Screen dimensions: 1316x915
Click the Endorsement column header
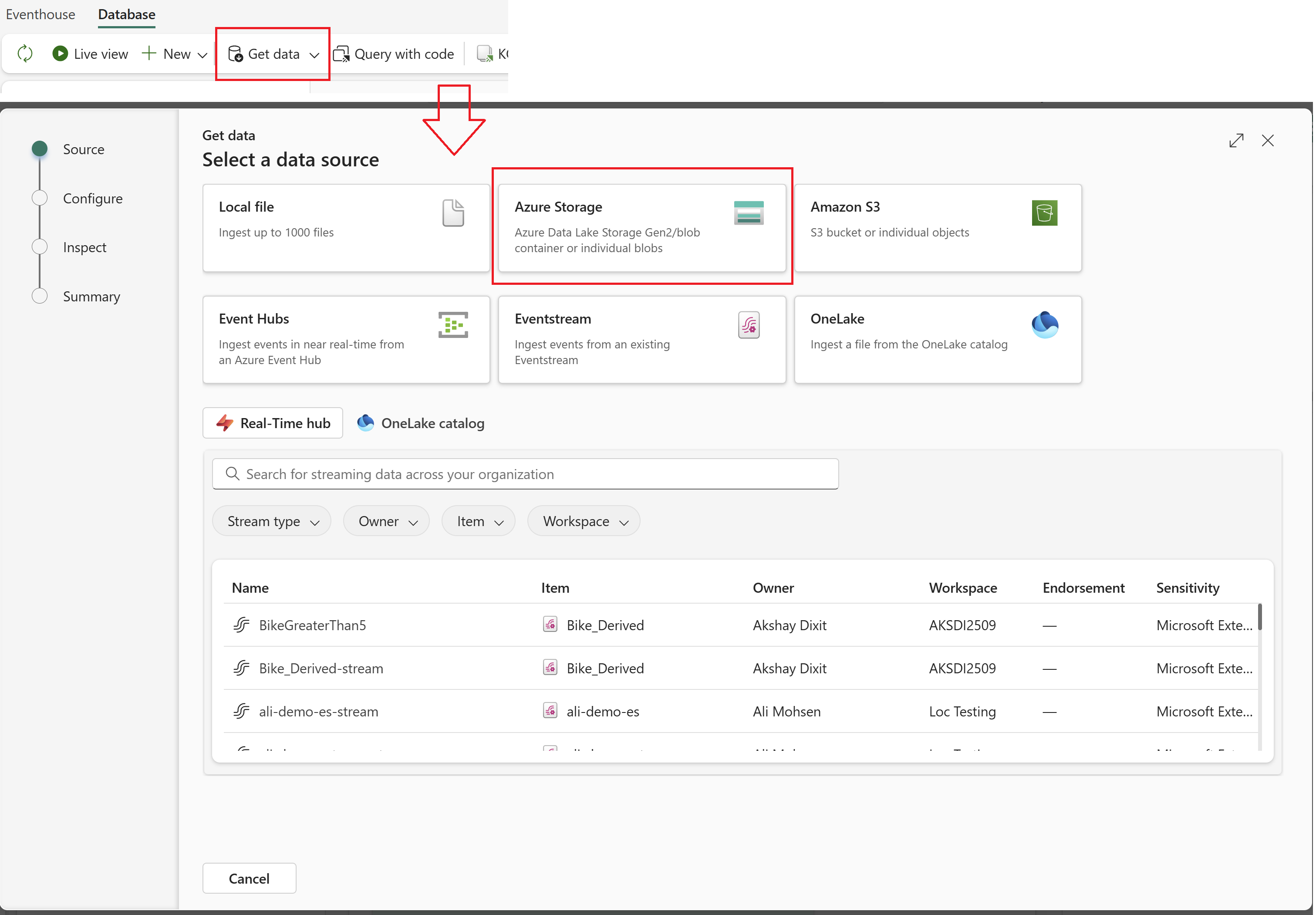(1084, 588)
